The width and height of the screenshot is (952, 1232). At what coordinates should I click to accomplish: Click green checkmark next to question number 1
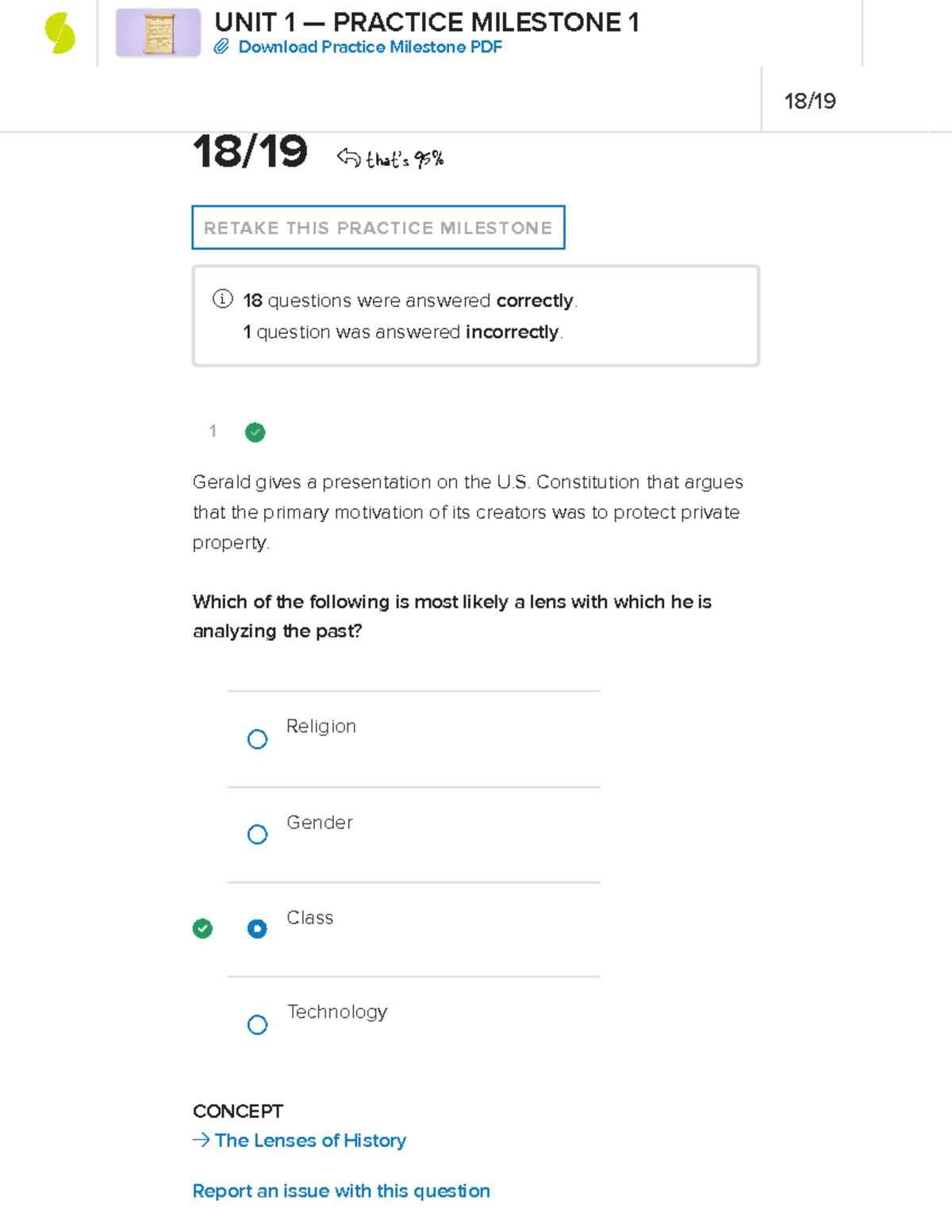[255, 432]
